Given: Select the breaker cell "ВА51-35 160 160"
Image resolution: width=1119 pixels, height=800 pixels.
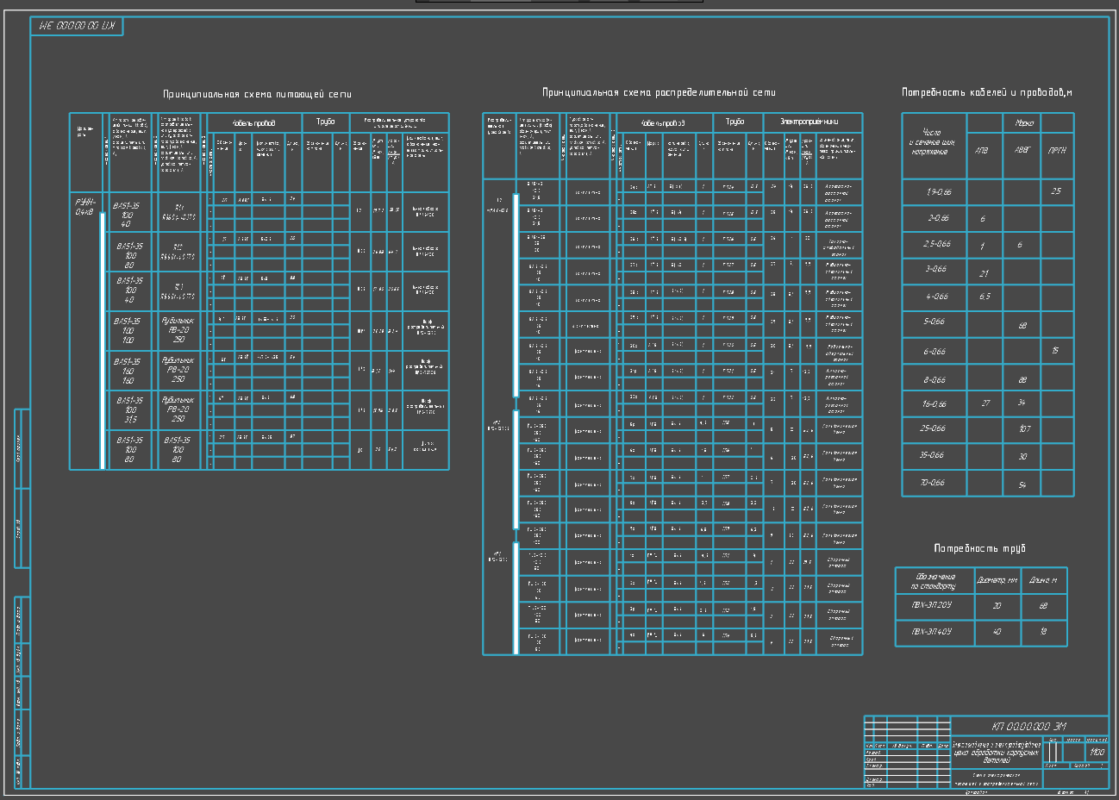Looking at the screenshot, I should [128, 371].
